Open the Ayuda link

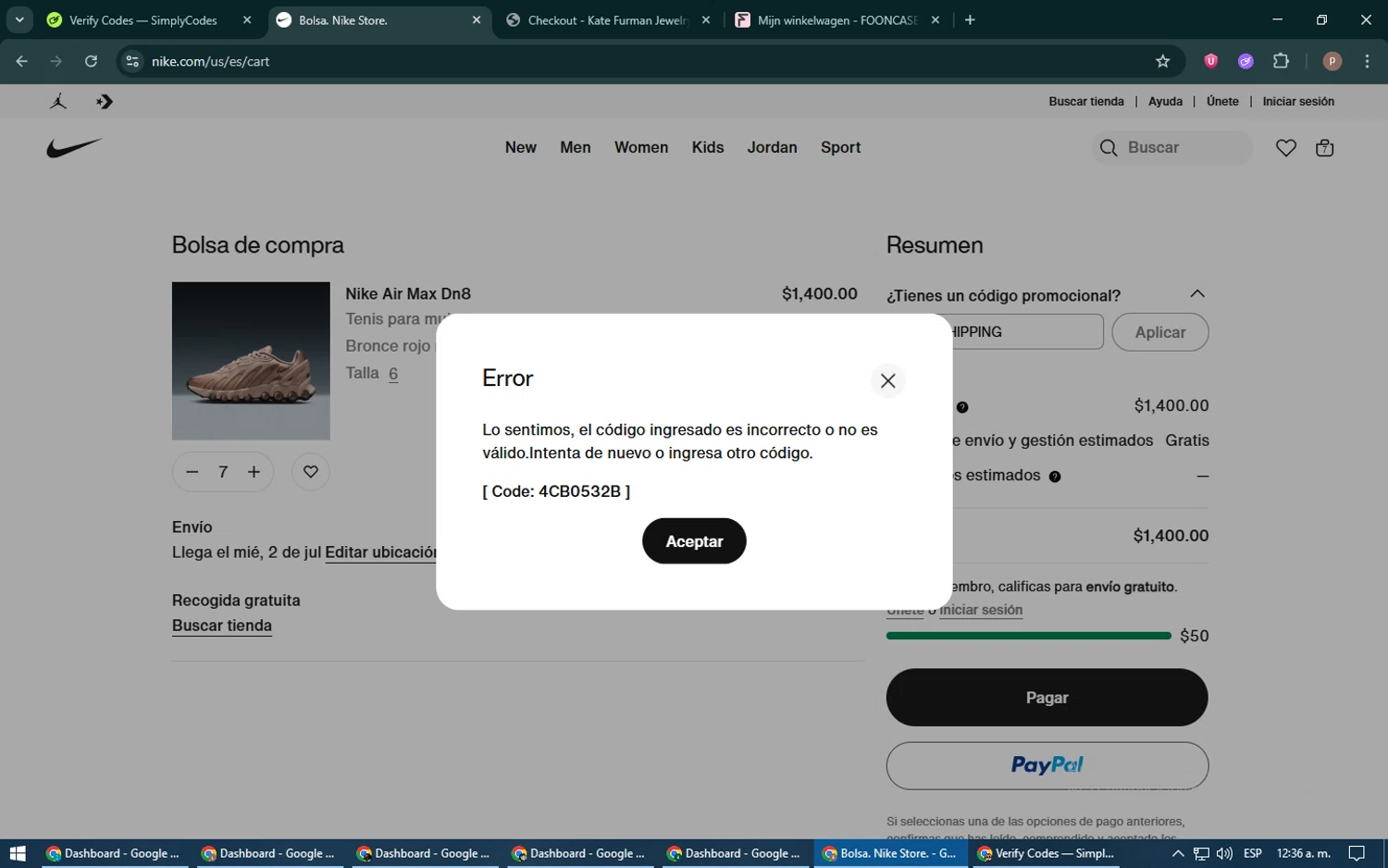[x=1166, y=102]
